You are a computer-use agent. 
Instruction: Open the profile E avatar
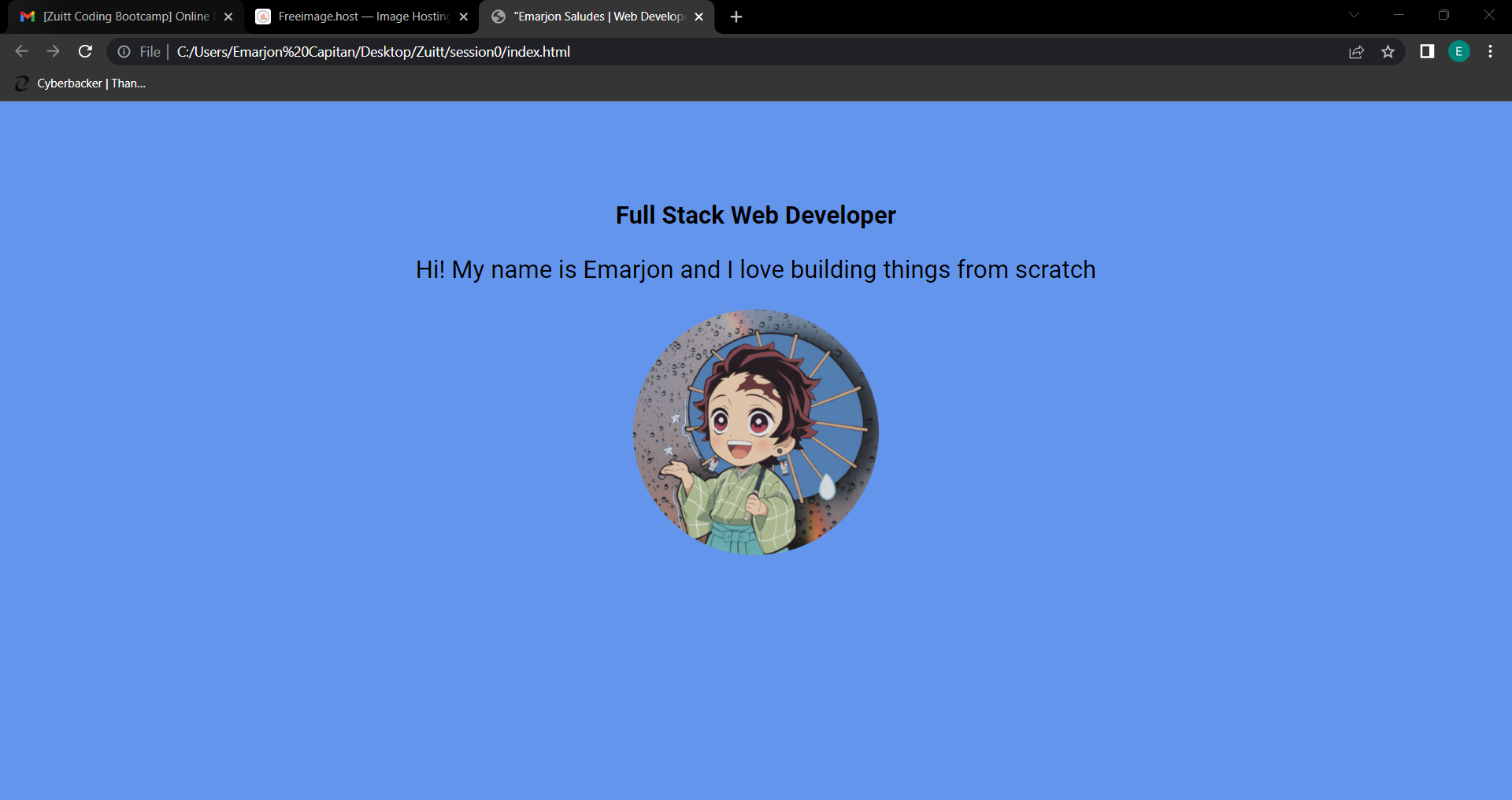point(1458,51)
